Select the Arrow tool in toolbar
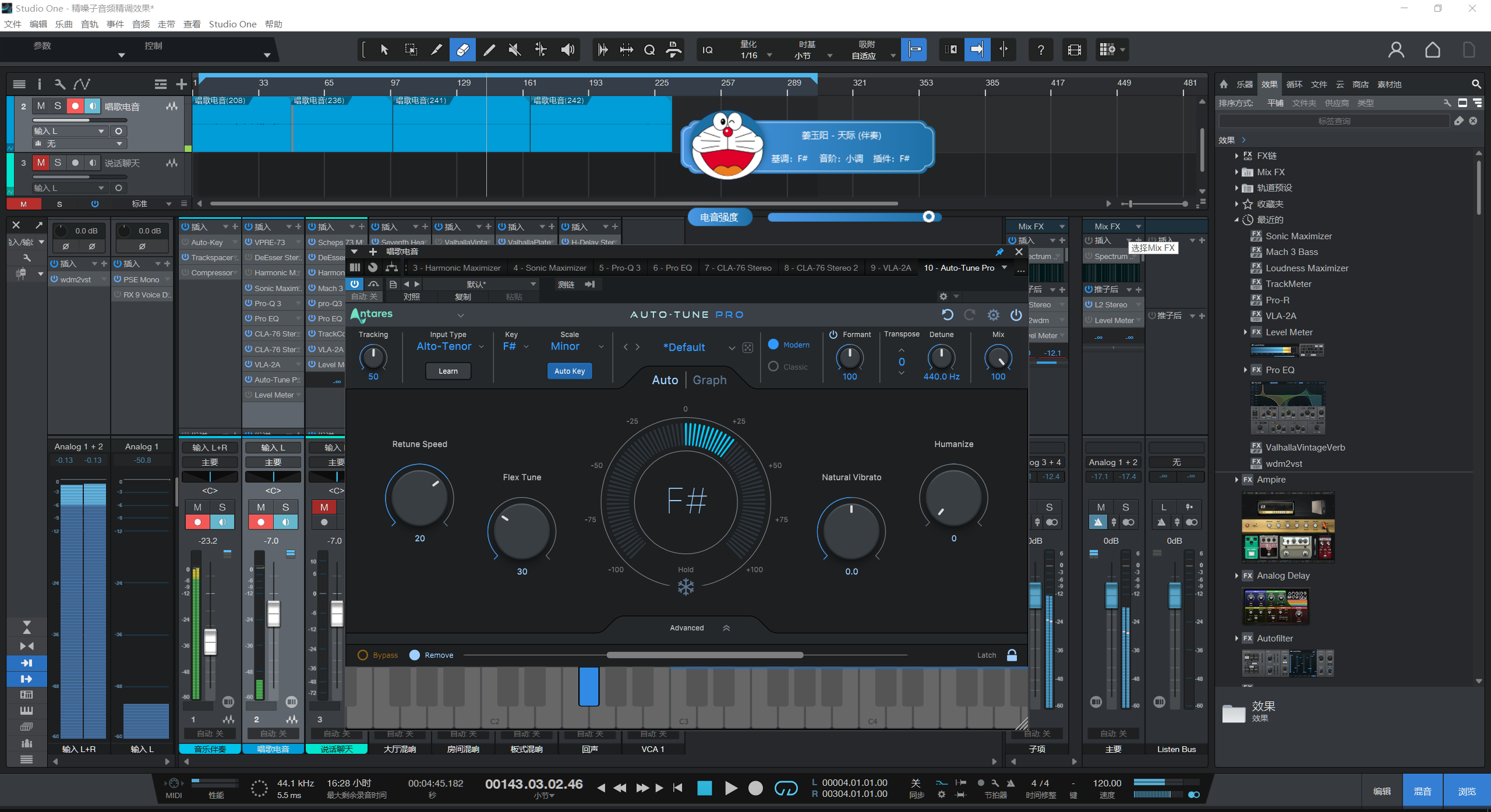Viewport: 1491px width, 812px height. pyautogui.click(x=384, y=50)
